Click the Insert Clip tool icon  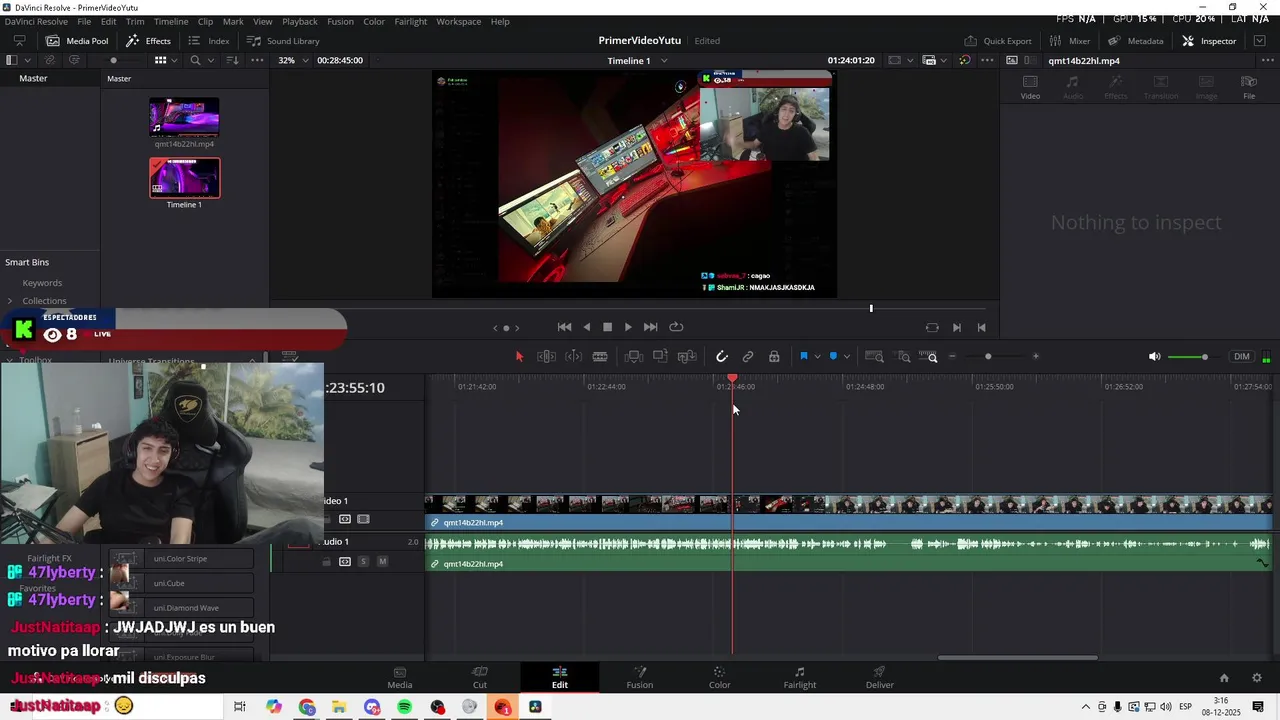pos(634,357)
